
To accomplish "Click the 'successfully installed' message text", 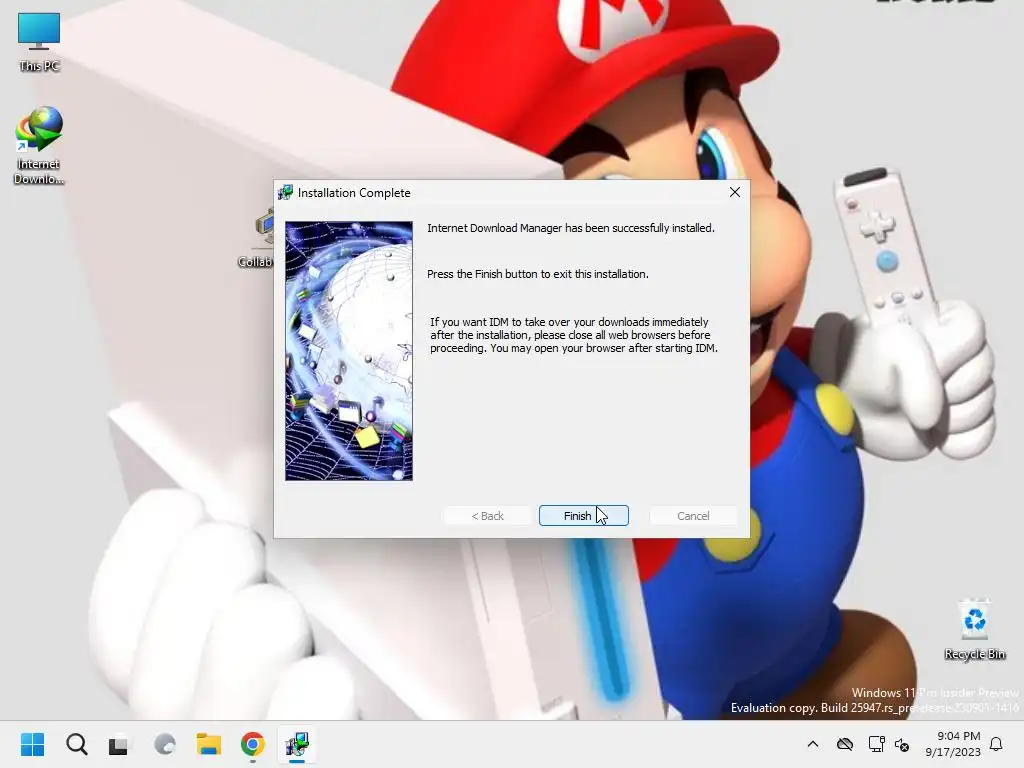I will 571,228.
